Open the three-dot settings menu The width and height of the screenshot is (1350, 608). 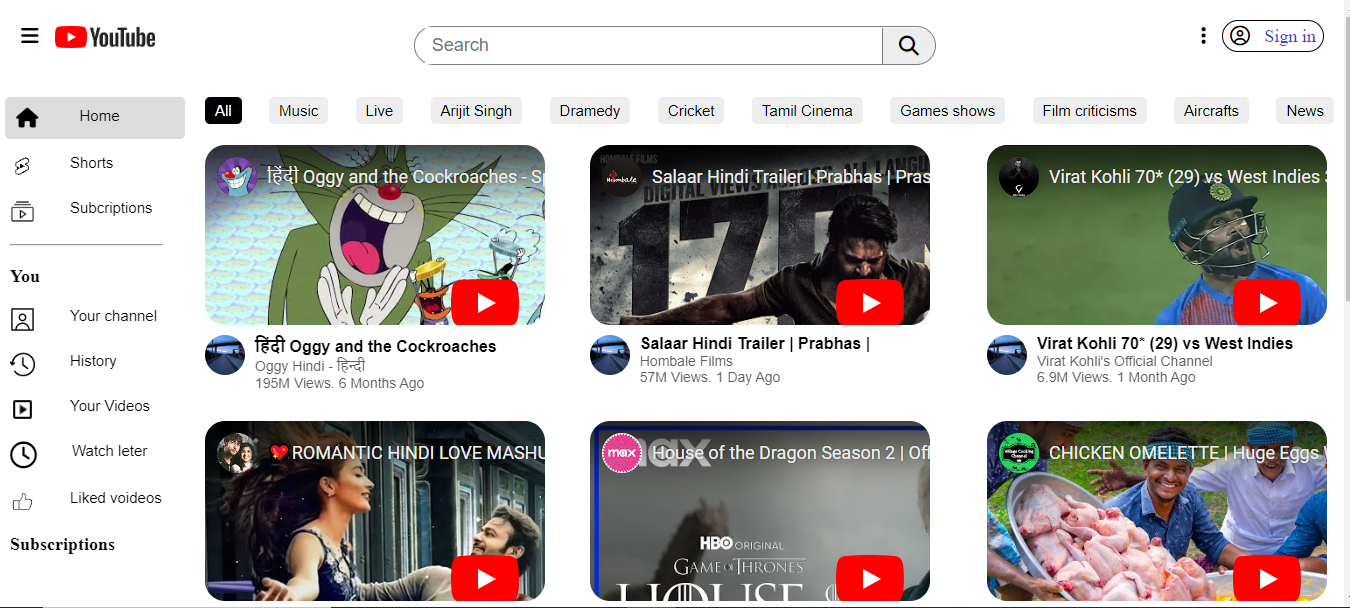point(1203,36)
